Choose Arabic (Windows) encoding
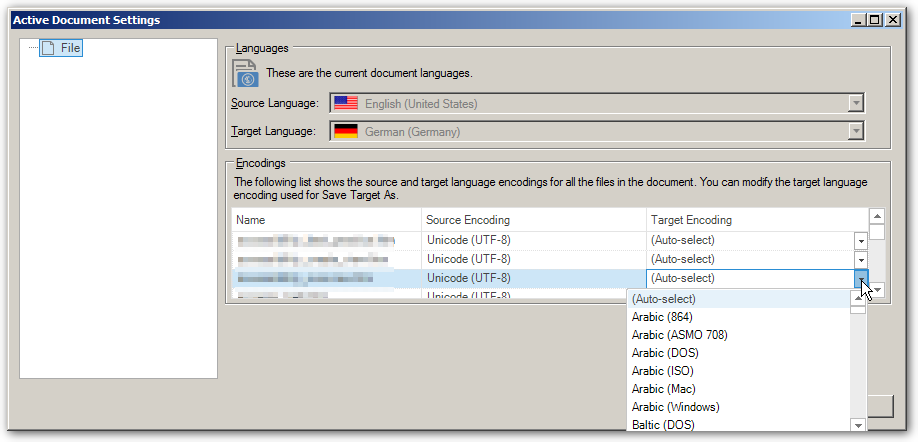The width and height of the screenshot is (918, 442). point(739,407)
